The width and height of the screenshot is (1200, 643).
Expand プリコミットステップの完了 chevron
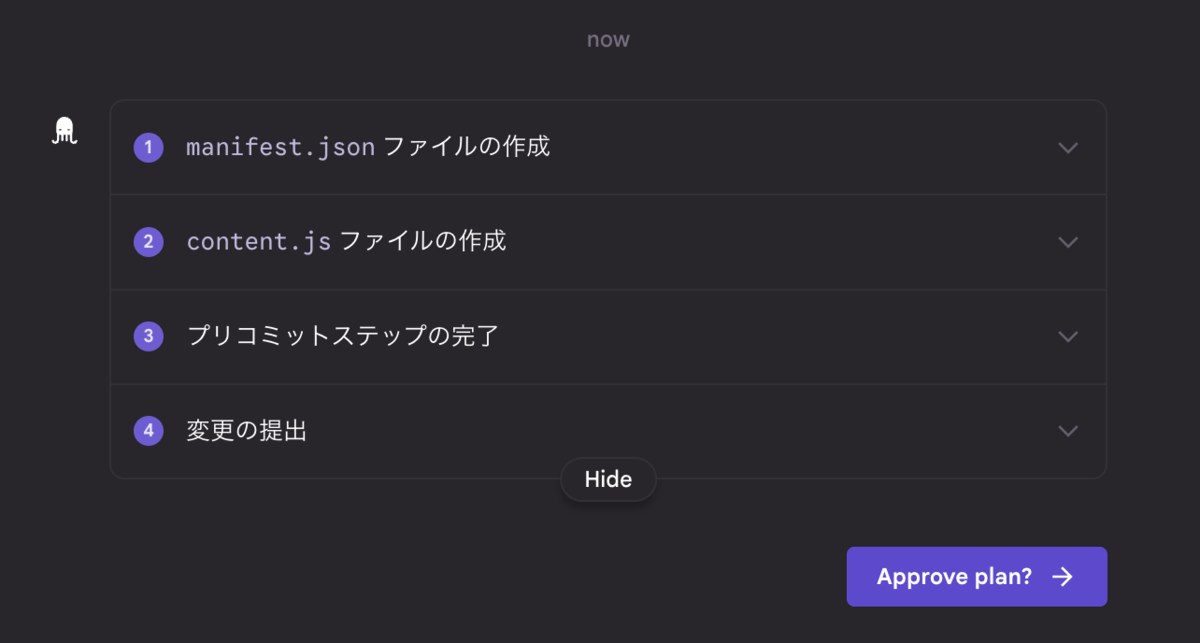tap(1067, 336)
